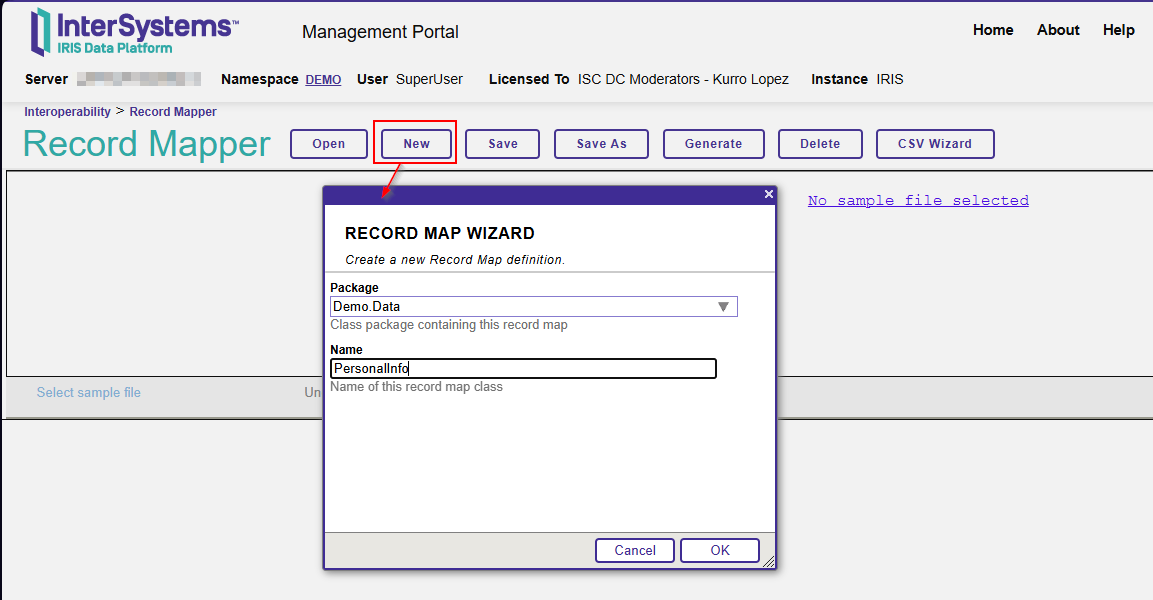Screen dimensions: 1153x600
Task: Open an existing record map
Action: pyautogui.click(x=328, y=144)
